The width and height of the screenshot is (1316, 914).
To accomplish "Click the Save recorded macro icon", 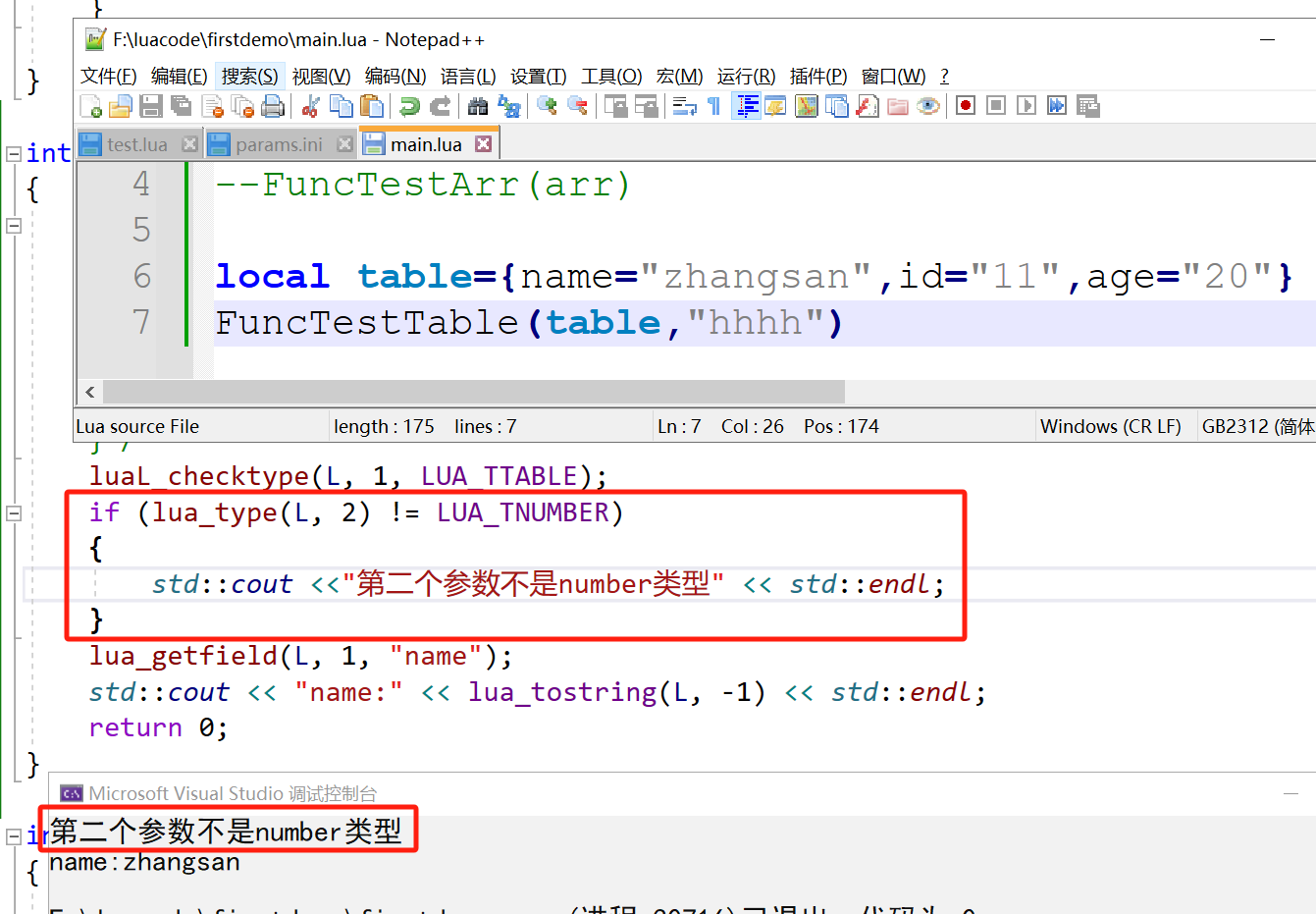I will pos(1087,106).
